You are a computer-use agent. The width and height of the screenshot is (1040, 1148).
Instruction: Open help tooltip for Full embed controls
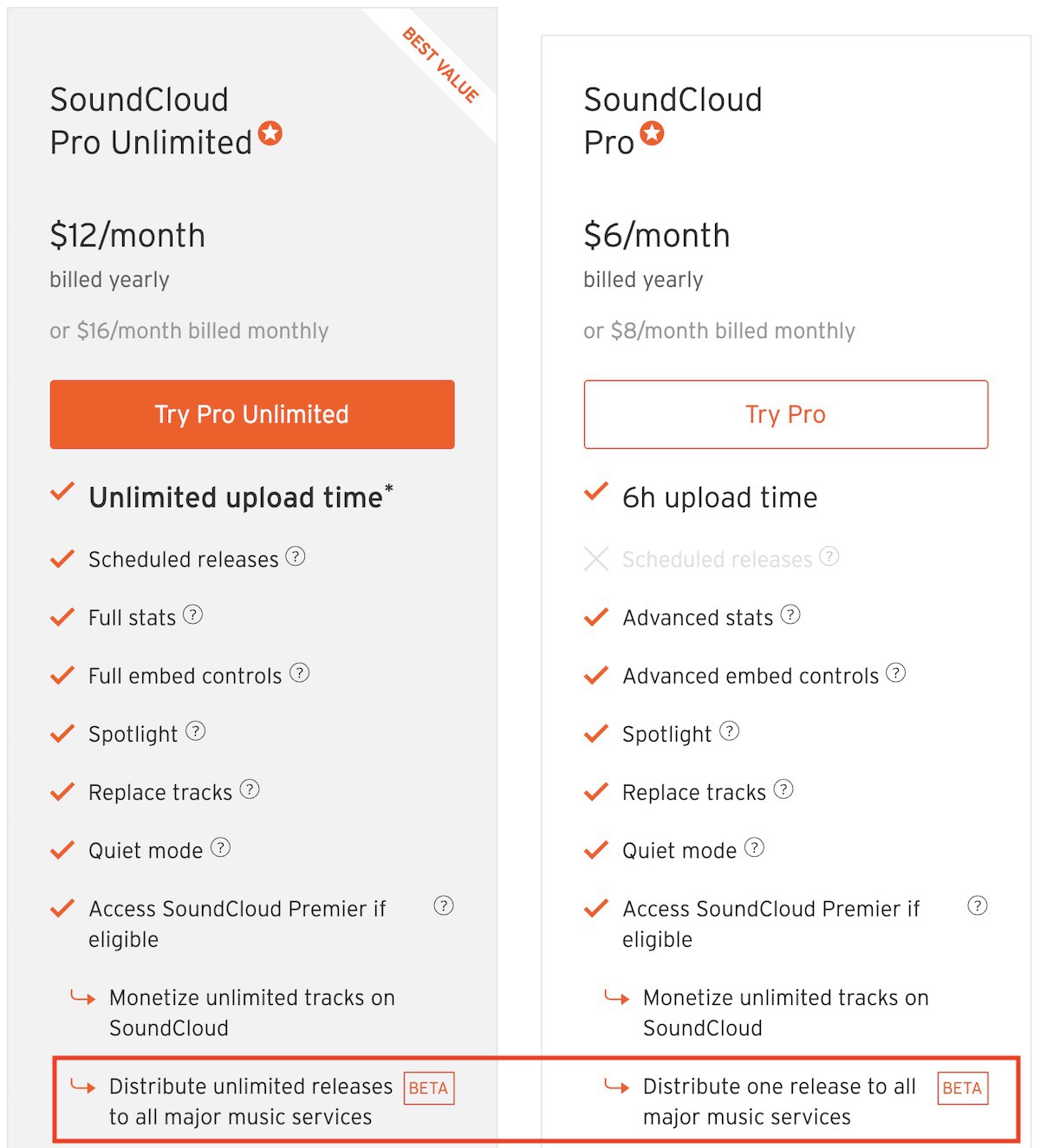[x=299, y=674]
